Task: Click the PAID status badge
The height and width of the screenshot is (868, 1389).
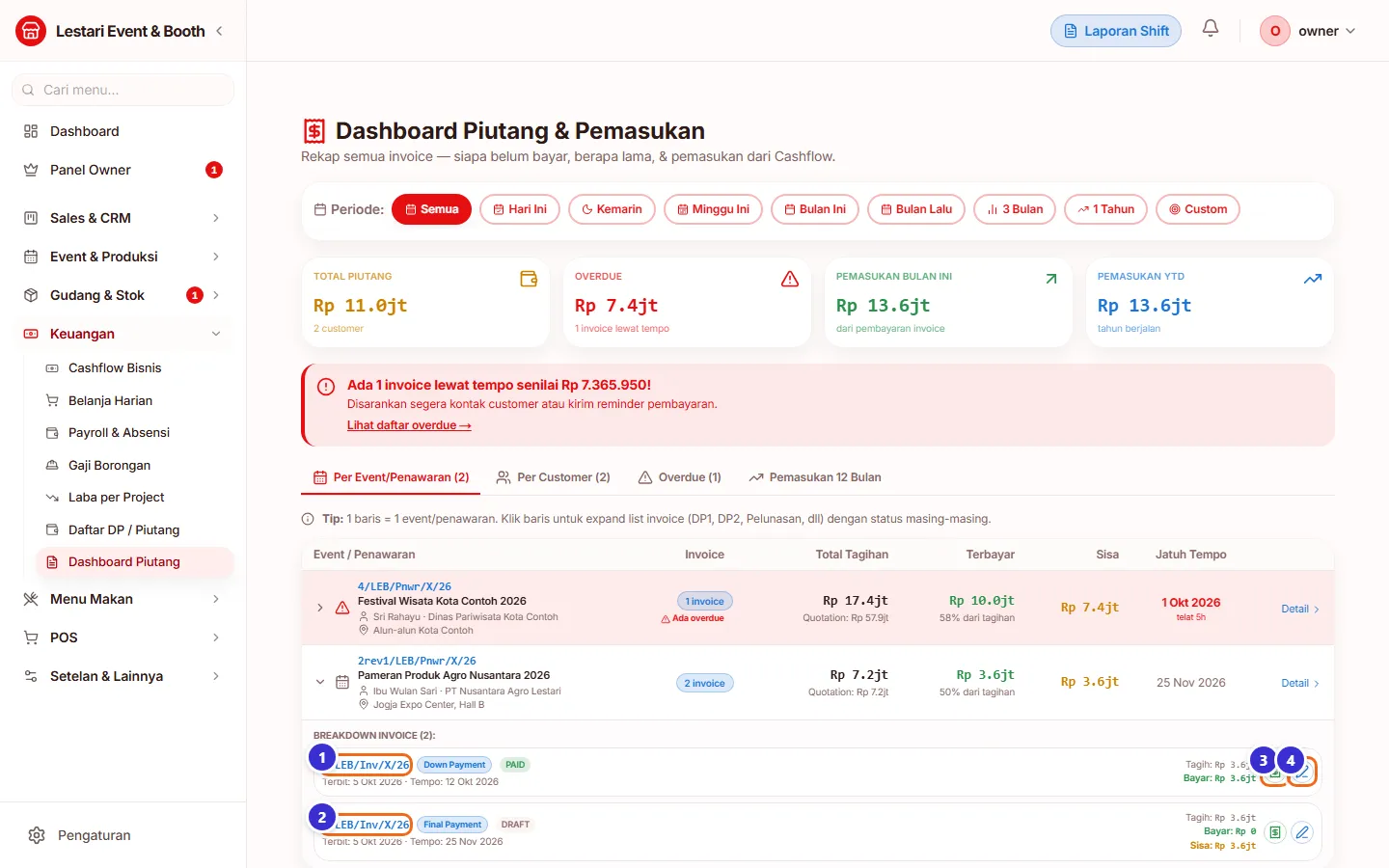Action: point(515,765)
